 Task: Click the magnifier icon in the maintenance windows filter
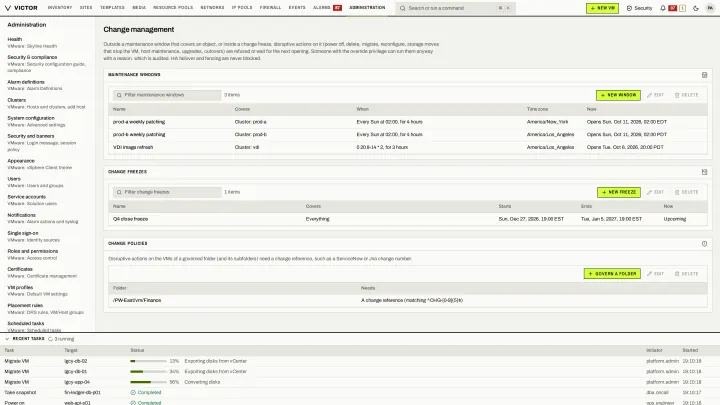(x=119, y=95)
